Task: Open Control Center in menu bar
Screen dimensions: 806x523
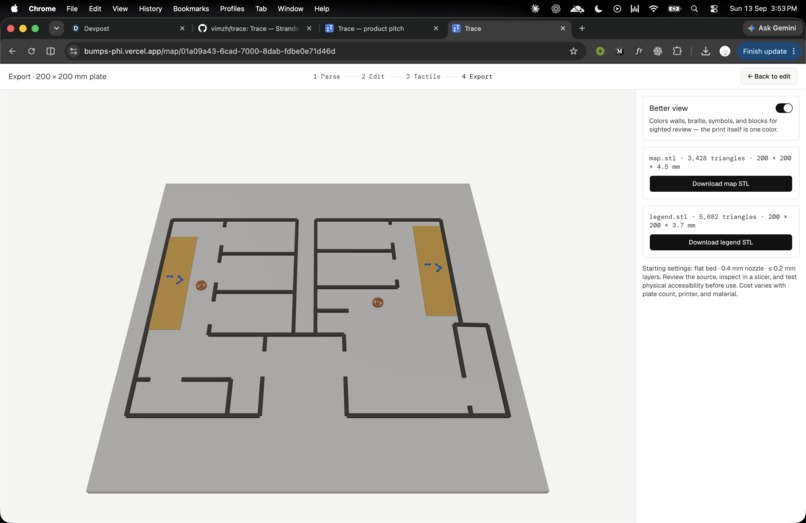Action: [713, 9]
